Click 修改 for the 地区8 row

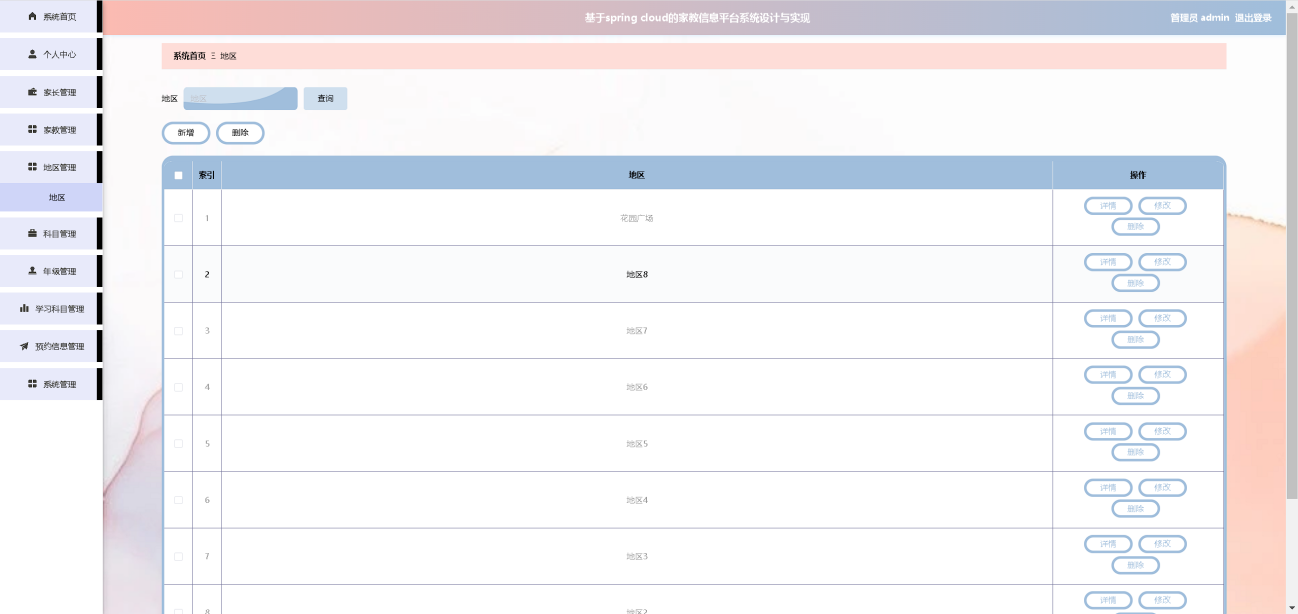1162,262
